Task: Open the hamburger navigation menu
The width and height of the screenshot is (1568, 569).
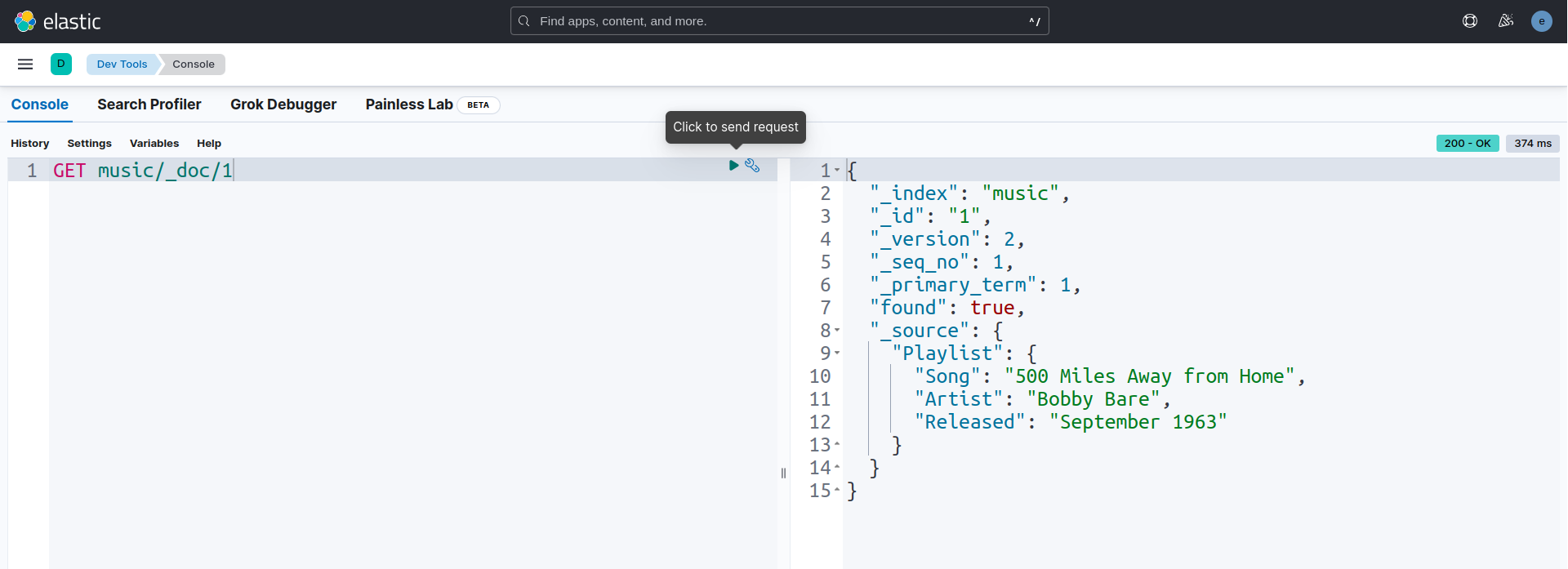Action: click(25, 64)
